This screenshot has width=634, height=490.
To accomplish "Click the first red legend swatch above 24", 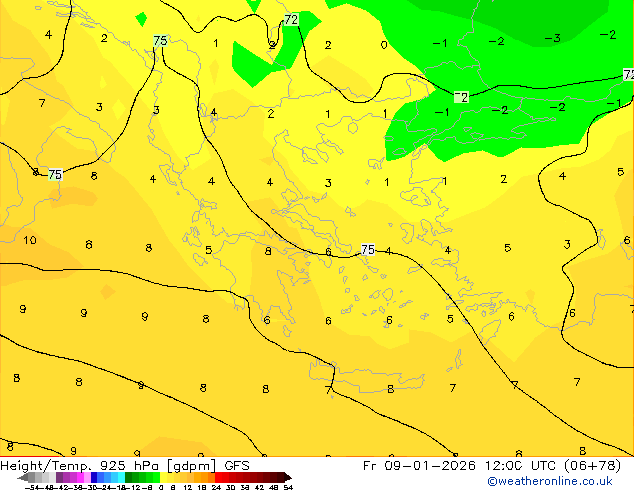I will click(x=218, y=478).
